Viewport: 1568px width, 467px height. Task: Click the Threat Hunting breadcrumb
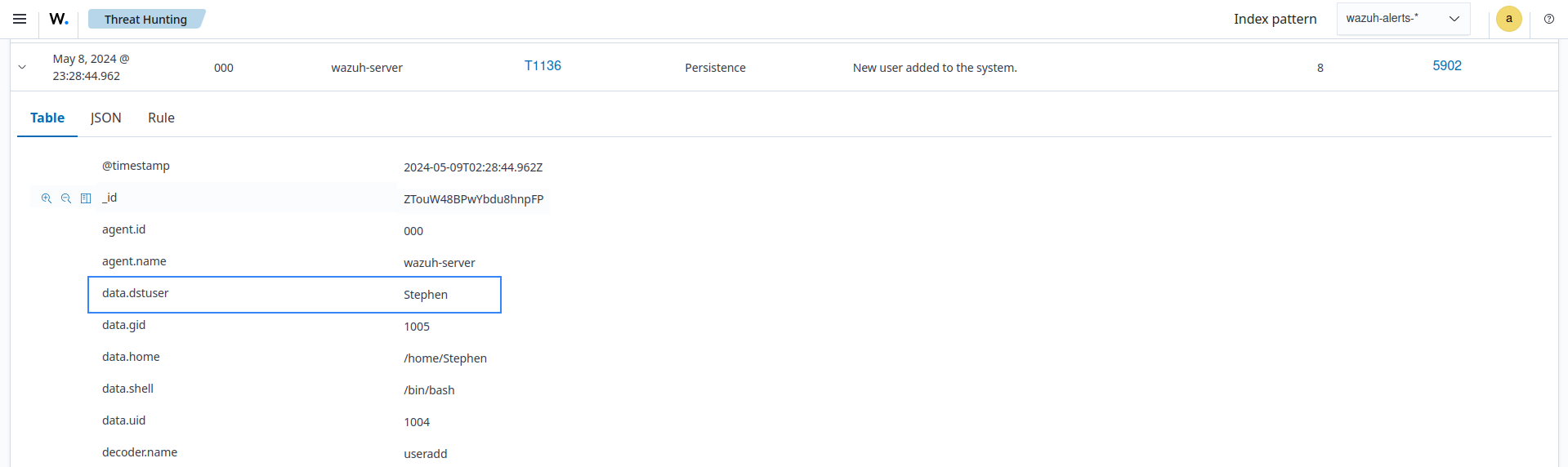coord(145,20)
